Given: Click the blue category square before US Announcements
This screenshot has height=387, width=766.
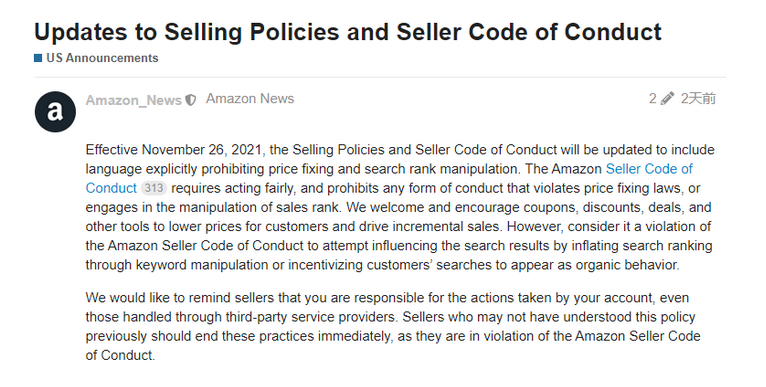Looking at the screenshot, I should point(38,58).
